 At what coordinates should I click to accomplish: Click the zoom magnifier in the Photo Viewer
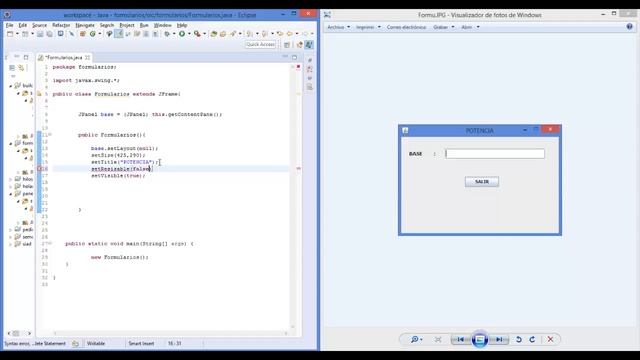coord(416,339)
